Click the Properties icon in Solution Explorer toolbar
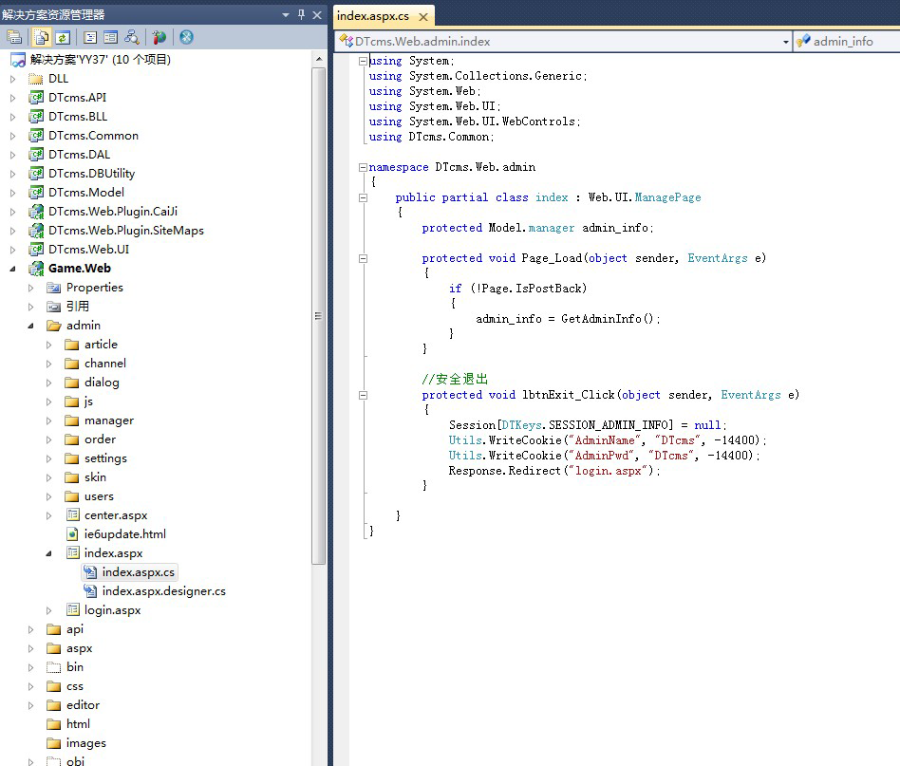 tap(15, 37)
